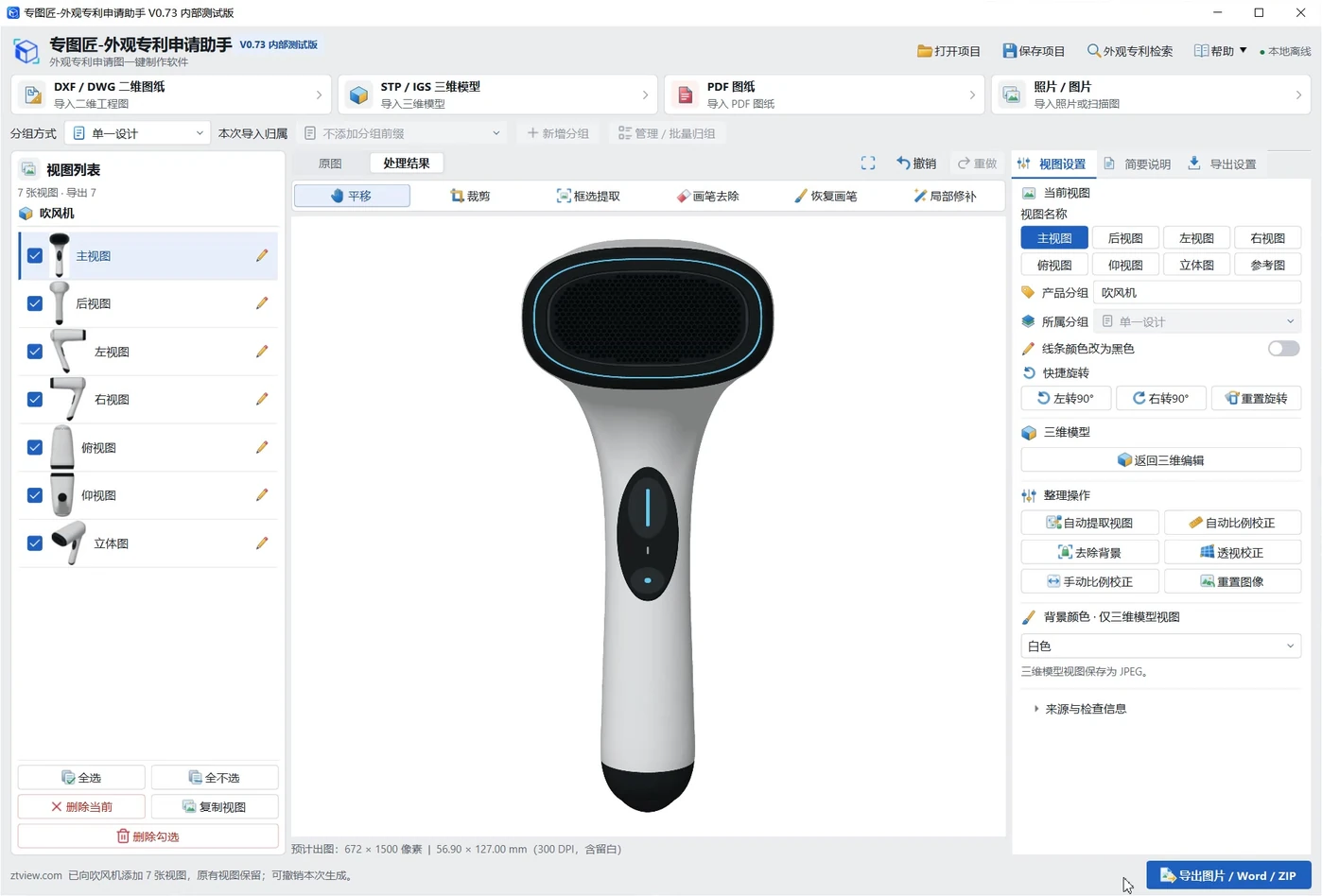The image size is (1322, 896).
Task: Select the 立体图 thumbnail in view list
Action: coord(69,543)
